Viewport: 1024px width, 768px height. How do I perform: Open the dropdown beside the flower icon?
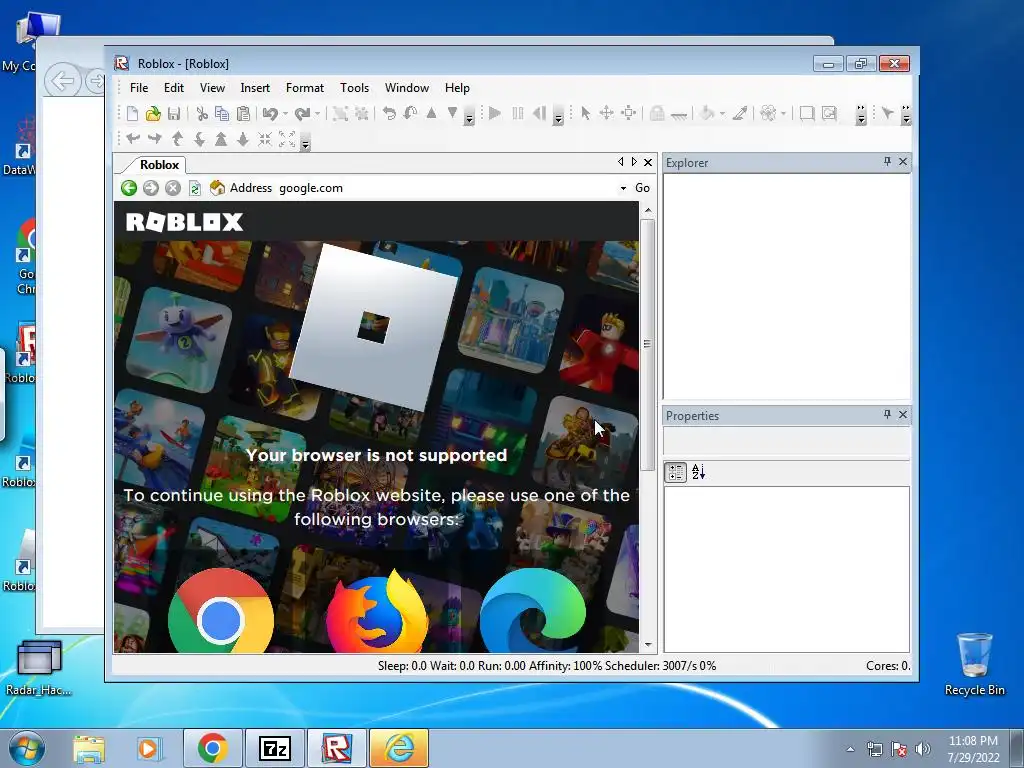[783, 114]
